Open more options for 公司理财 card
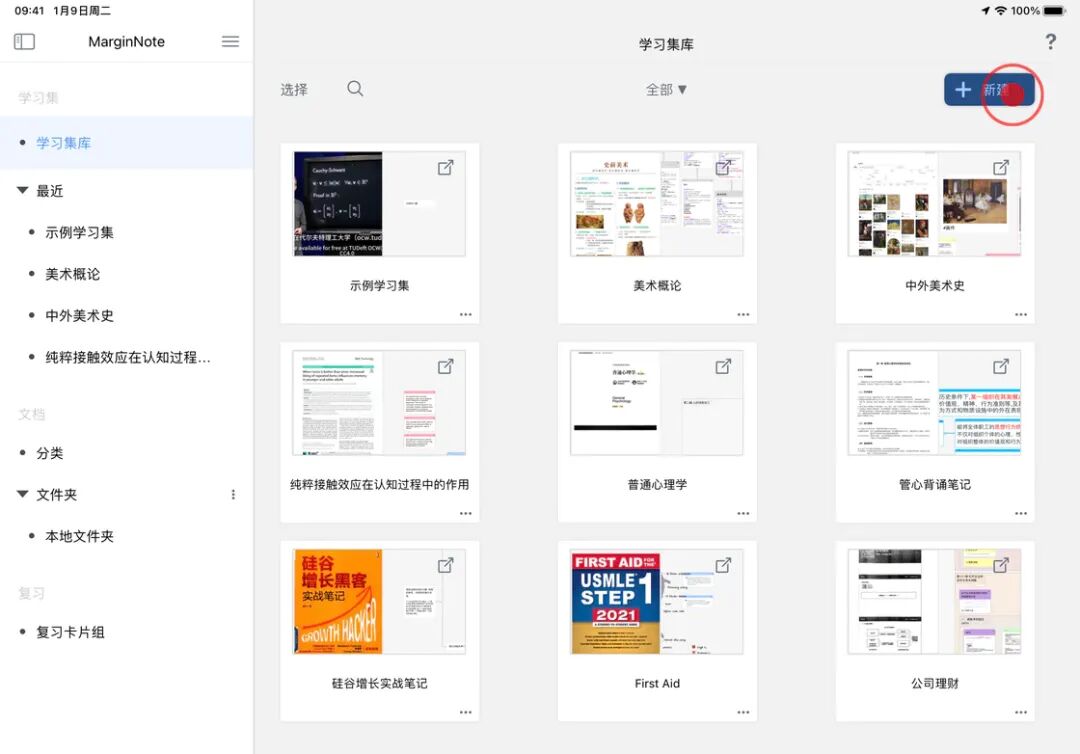Viewport: 1080px width, 754px height. tap(1021, 713)
